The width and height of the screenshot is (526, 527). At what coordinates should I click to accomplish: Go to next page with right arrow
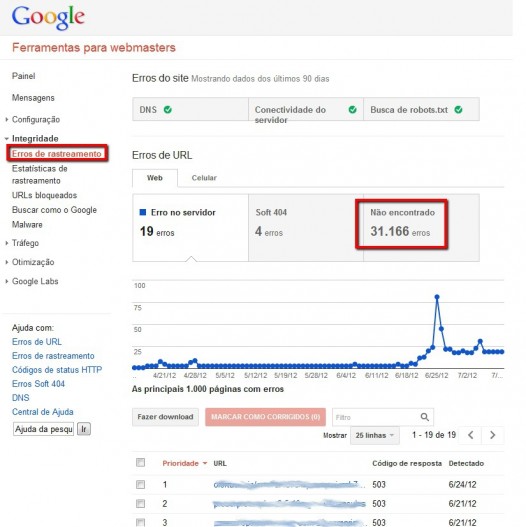click(492, 435)
